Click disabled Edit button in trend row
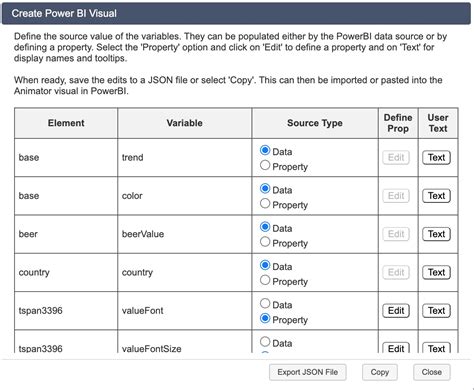Image resolution: width=474 pixels, height=390 pixels. [396, 157]
